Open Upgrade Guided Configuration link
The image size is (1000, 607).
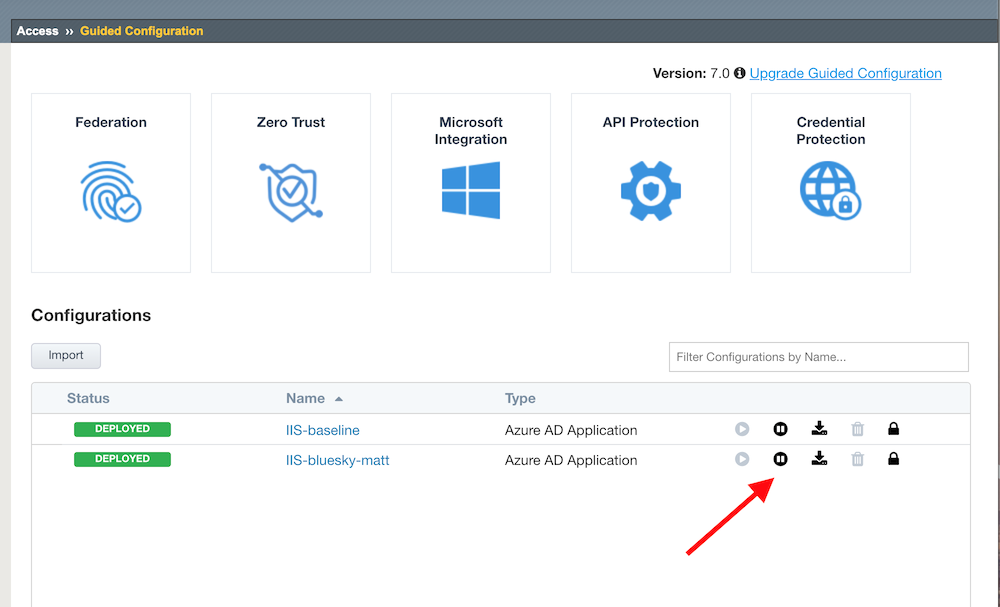pyautogui.click(x=845, y=73)
